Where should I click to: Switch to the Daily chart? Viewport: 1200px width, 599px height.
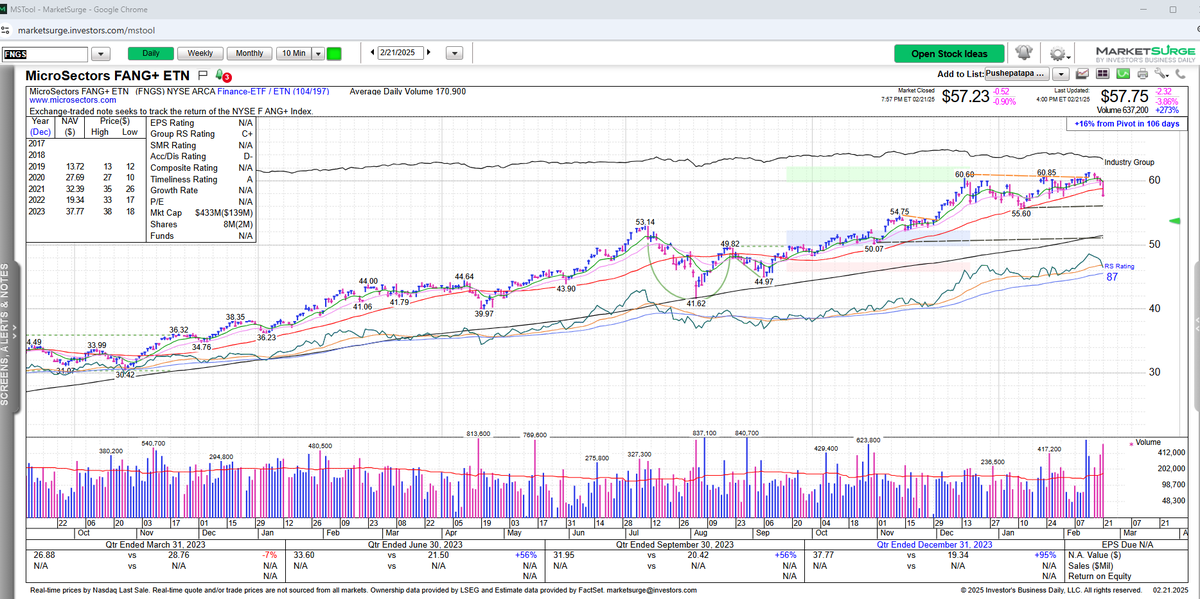[150, 53]
